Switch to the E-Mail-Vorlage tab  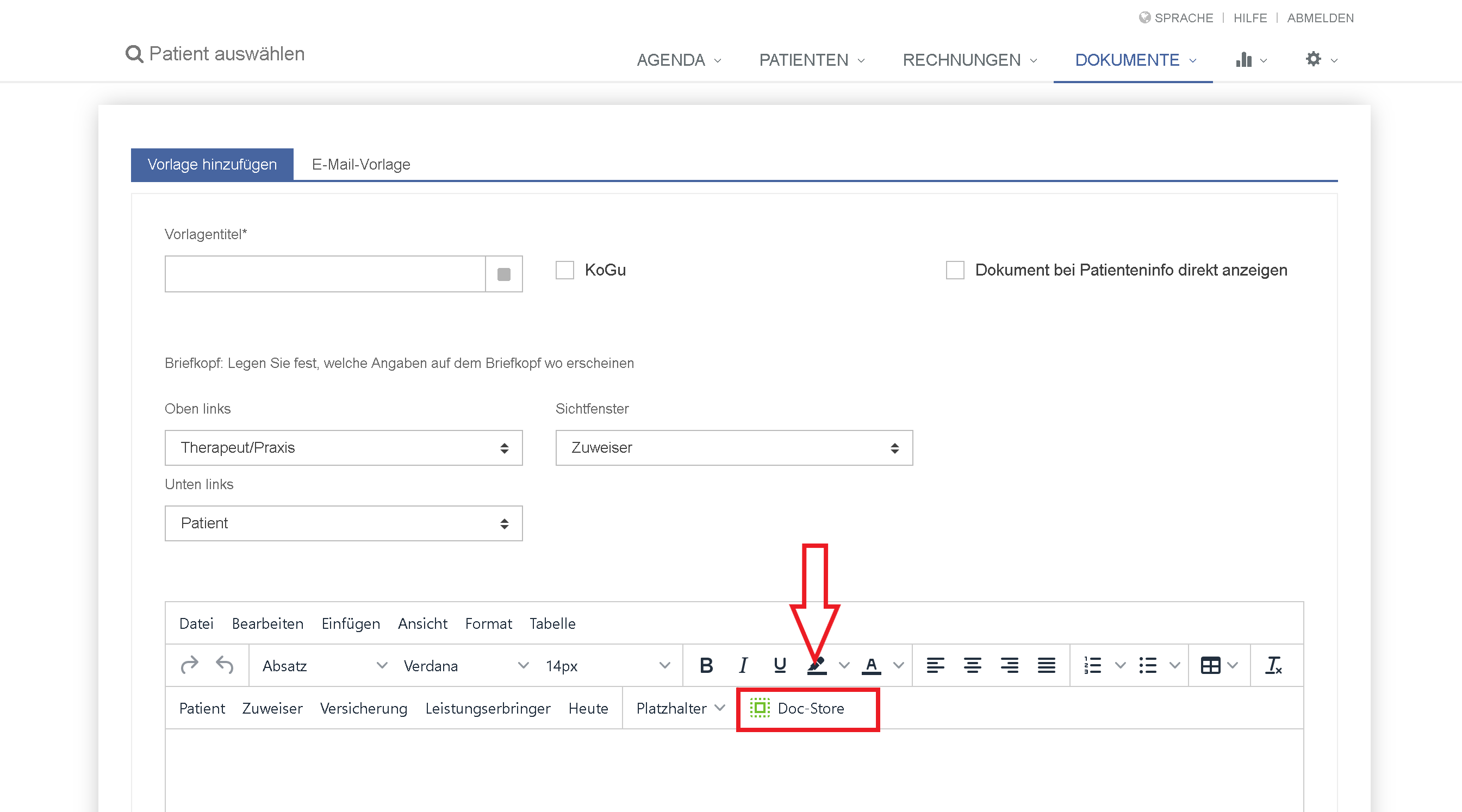[x=361, y=165]
